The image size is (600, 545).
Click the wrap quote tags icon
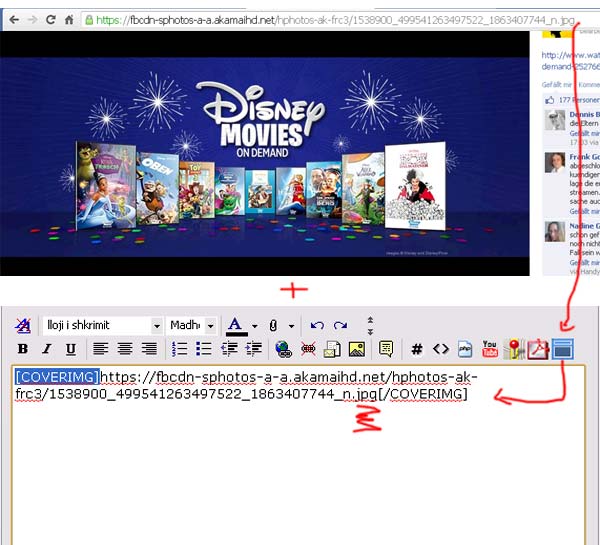click(386, 349)
